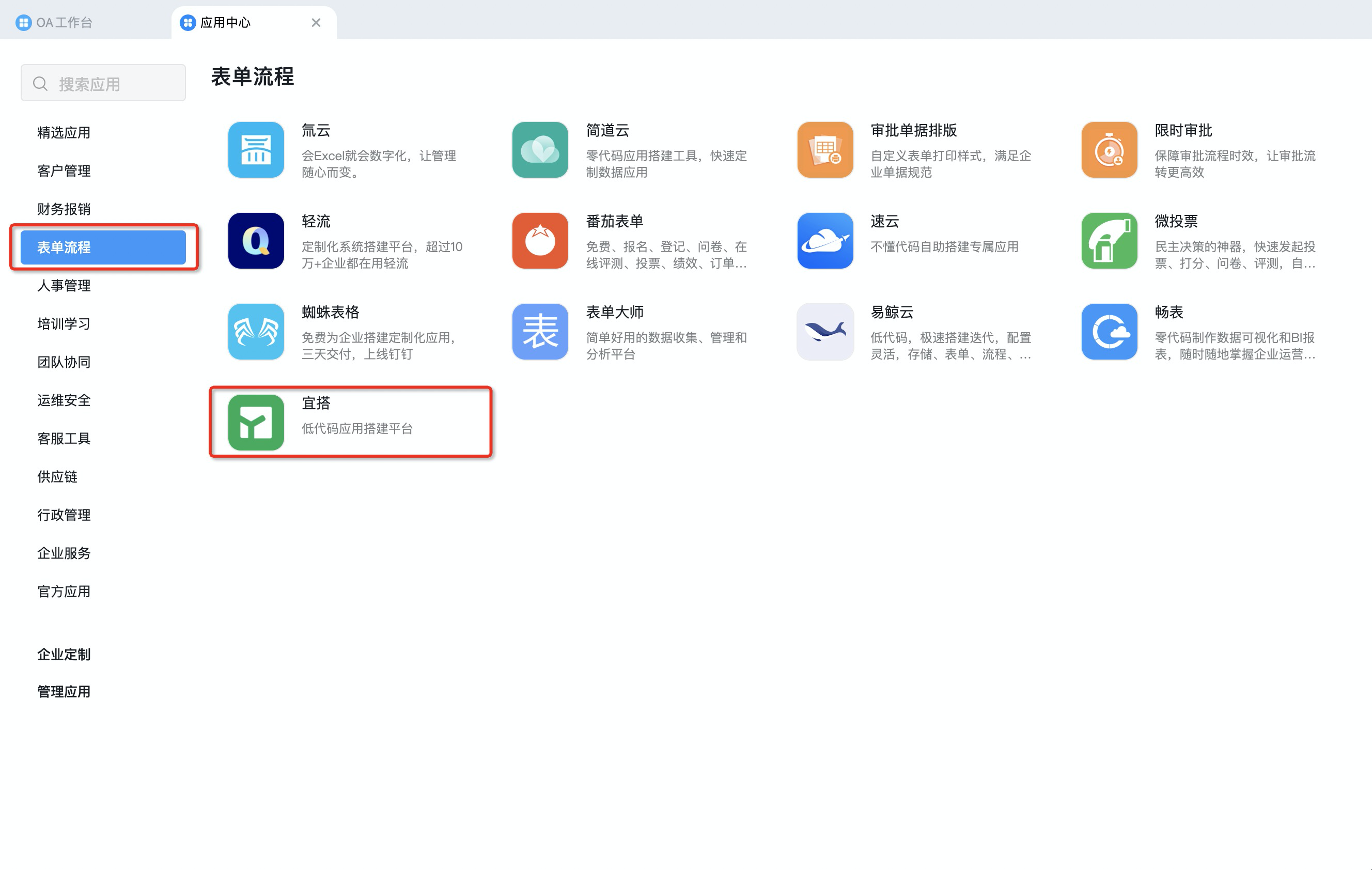Open the 轻流 Q-letter icon
The width and height of the screenshot is (1372, 870).
[x=256, y=240]
